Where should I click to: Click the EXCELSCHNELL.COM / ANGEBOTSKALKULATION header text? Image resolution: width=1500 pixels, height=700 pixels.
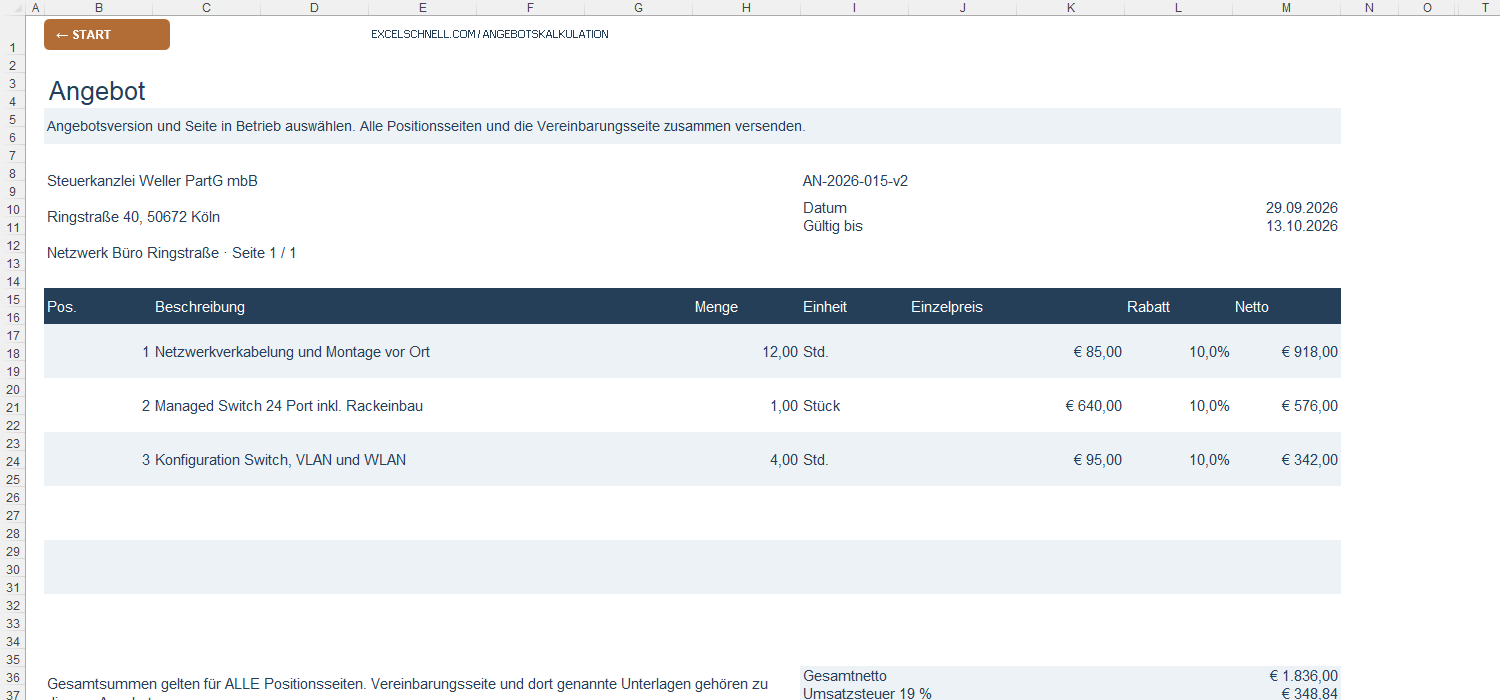click(x=490, y=34)
